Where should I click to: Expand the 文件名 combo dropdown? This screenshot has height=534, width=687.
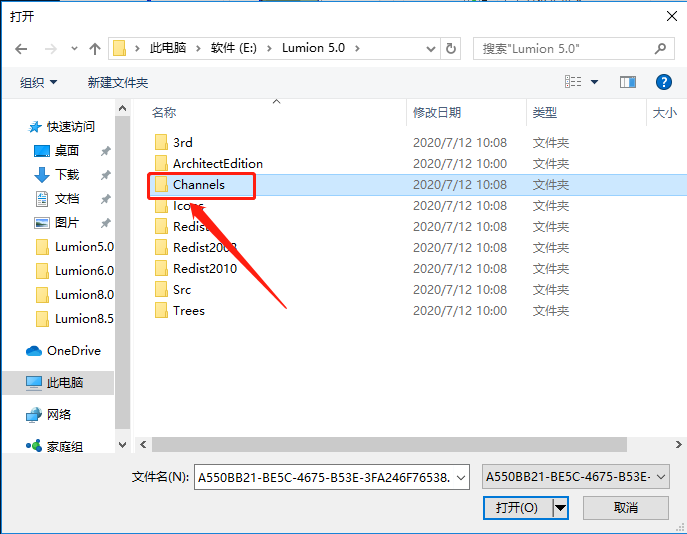pyautogui.click(x=461, y=477)
